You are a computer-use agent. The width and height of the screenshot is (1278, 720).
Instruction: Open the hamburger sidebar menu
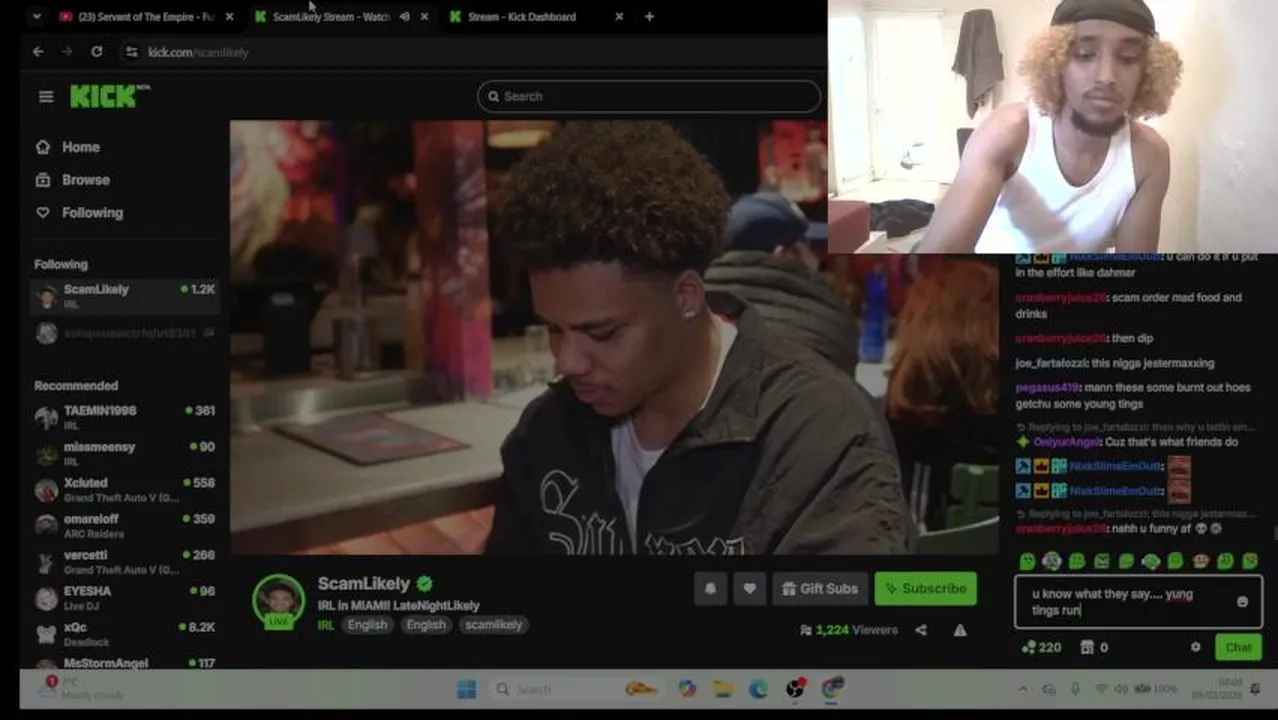pyautogui.click(x=46, y=96)
